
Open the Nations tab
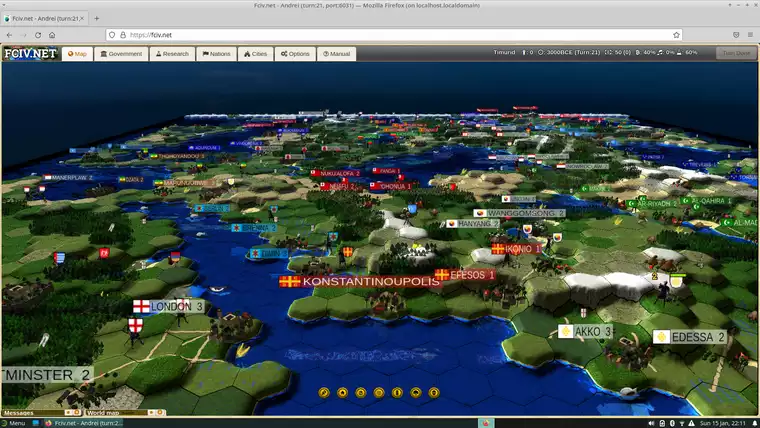pyautogui.click(x=217, y=54)
